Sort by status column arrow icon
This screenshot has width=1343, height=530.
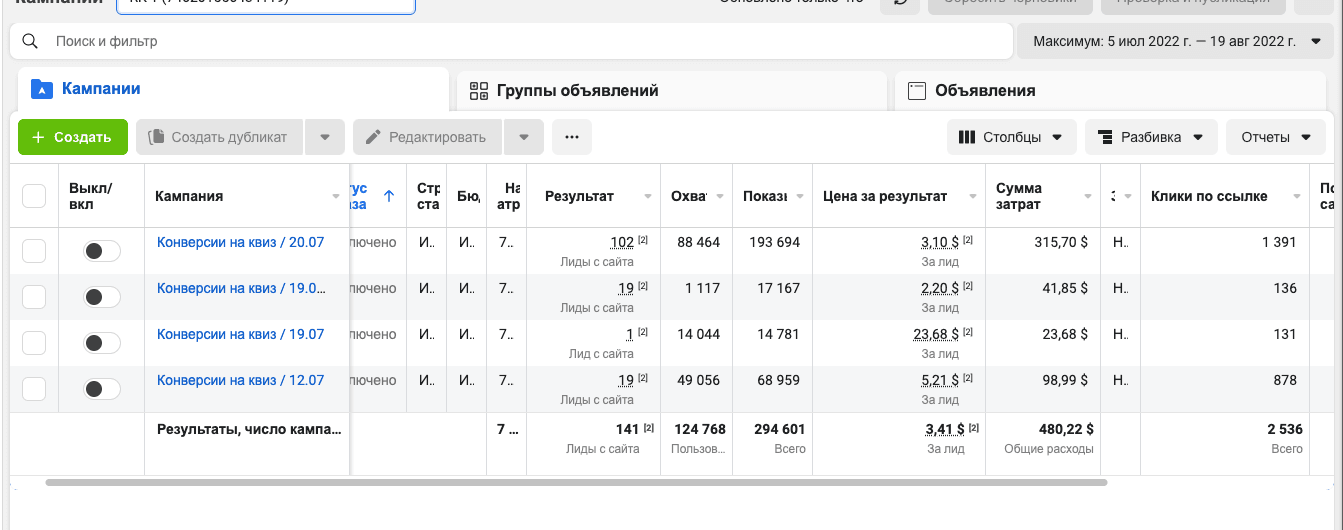click(x=388, y=196)
